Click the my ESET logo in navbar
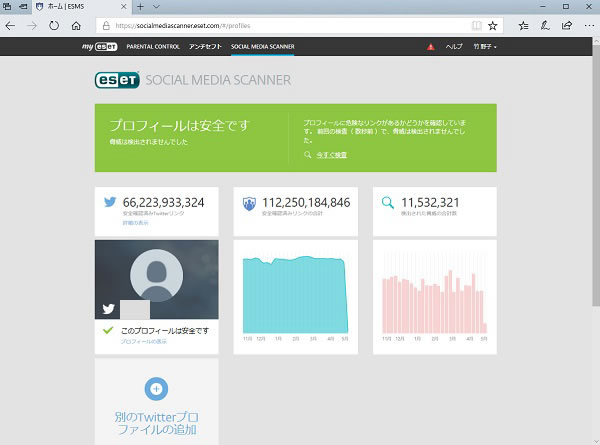 (99, 46)
